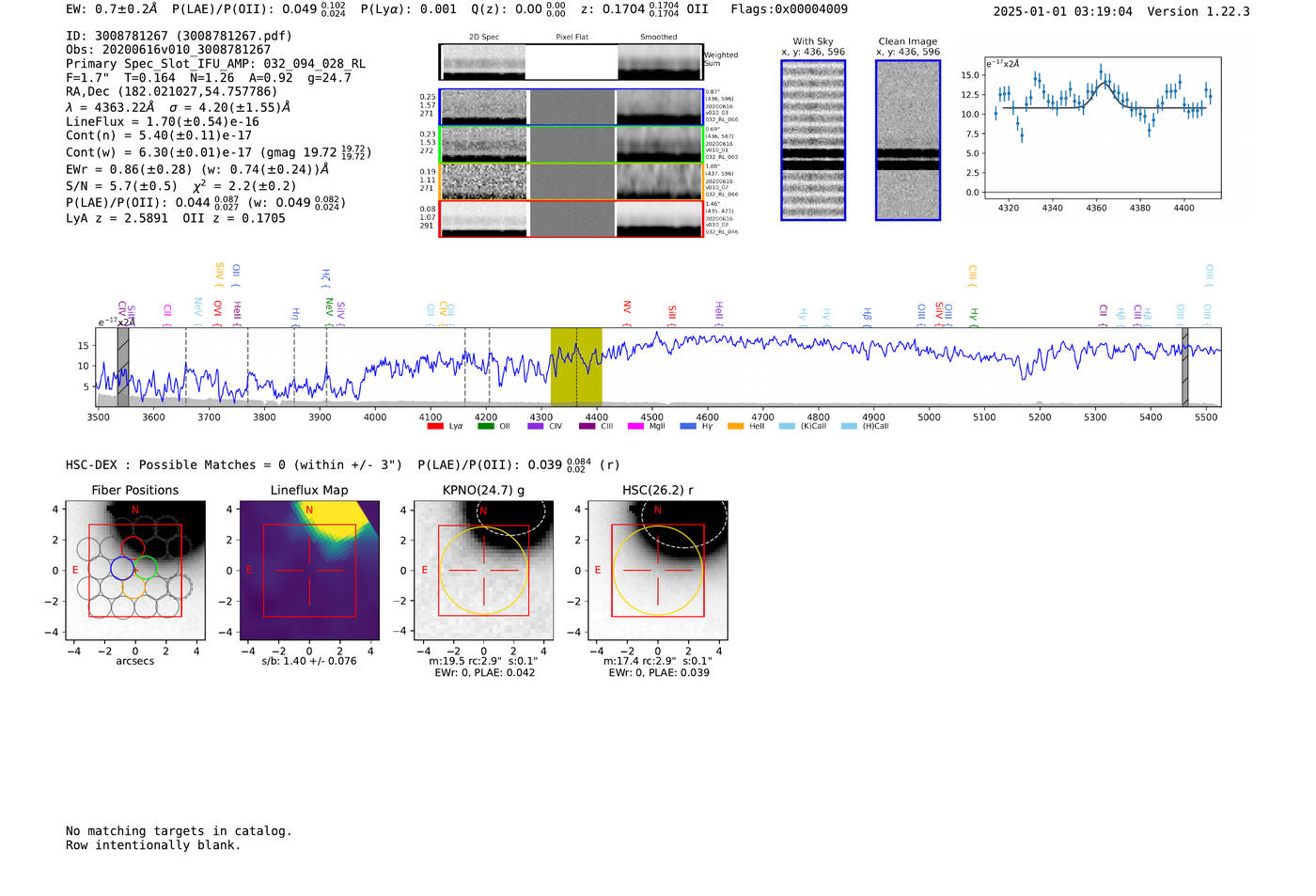Screen dimensions: 1316x896
Task: Select the HeII orange legend swatch
Action: 735,426
